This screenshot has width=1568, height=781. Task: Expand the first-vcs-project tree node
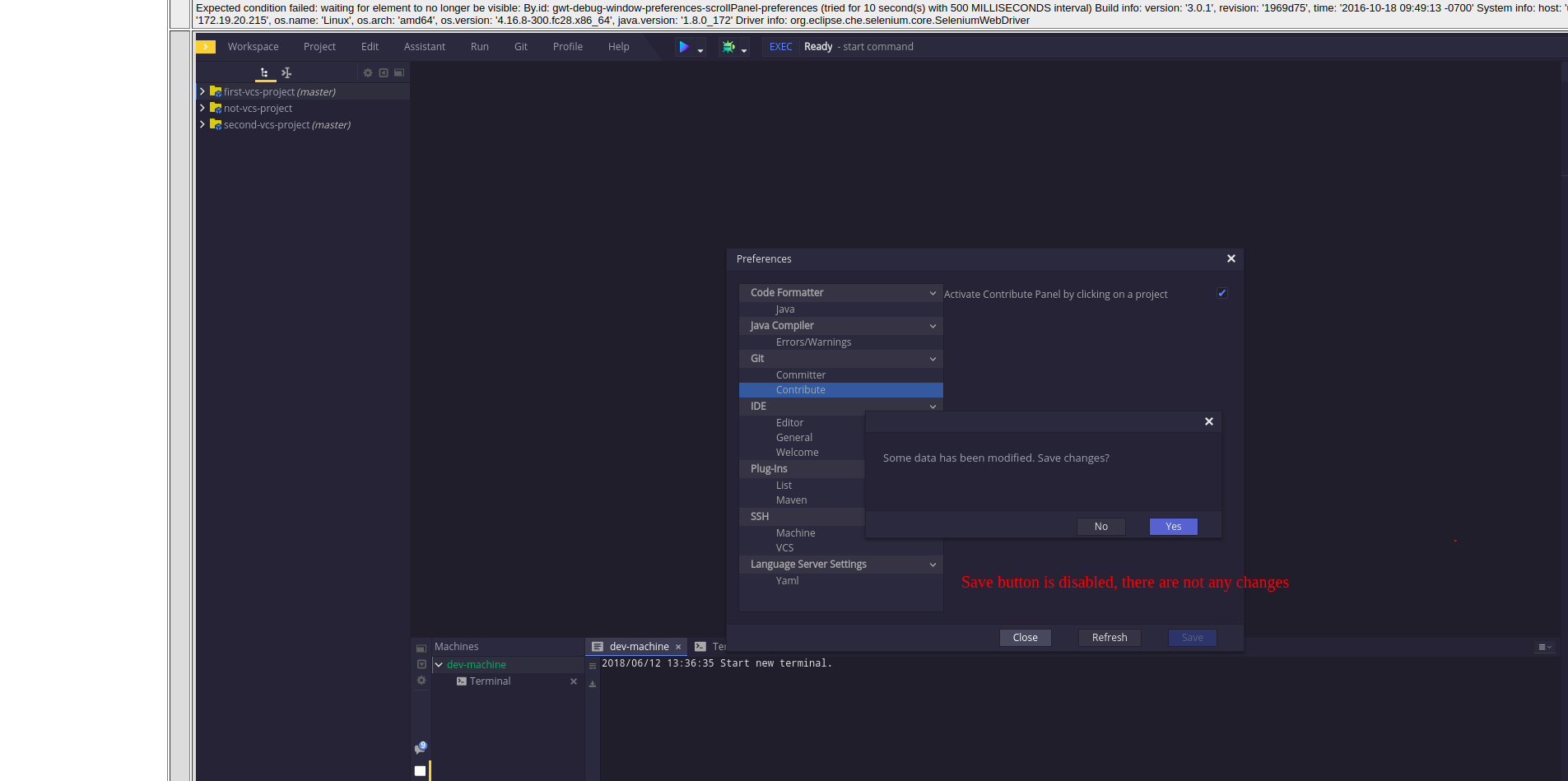(x=202, y=91)
